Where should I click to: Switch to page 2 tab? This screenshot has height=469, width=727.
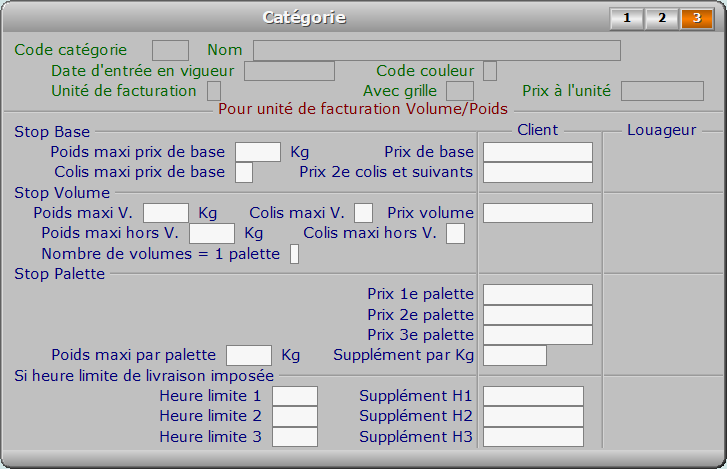pyautogui.click(x=662, y=19)
